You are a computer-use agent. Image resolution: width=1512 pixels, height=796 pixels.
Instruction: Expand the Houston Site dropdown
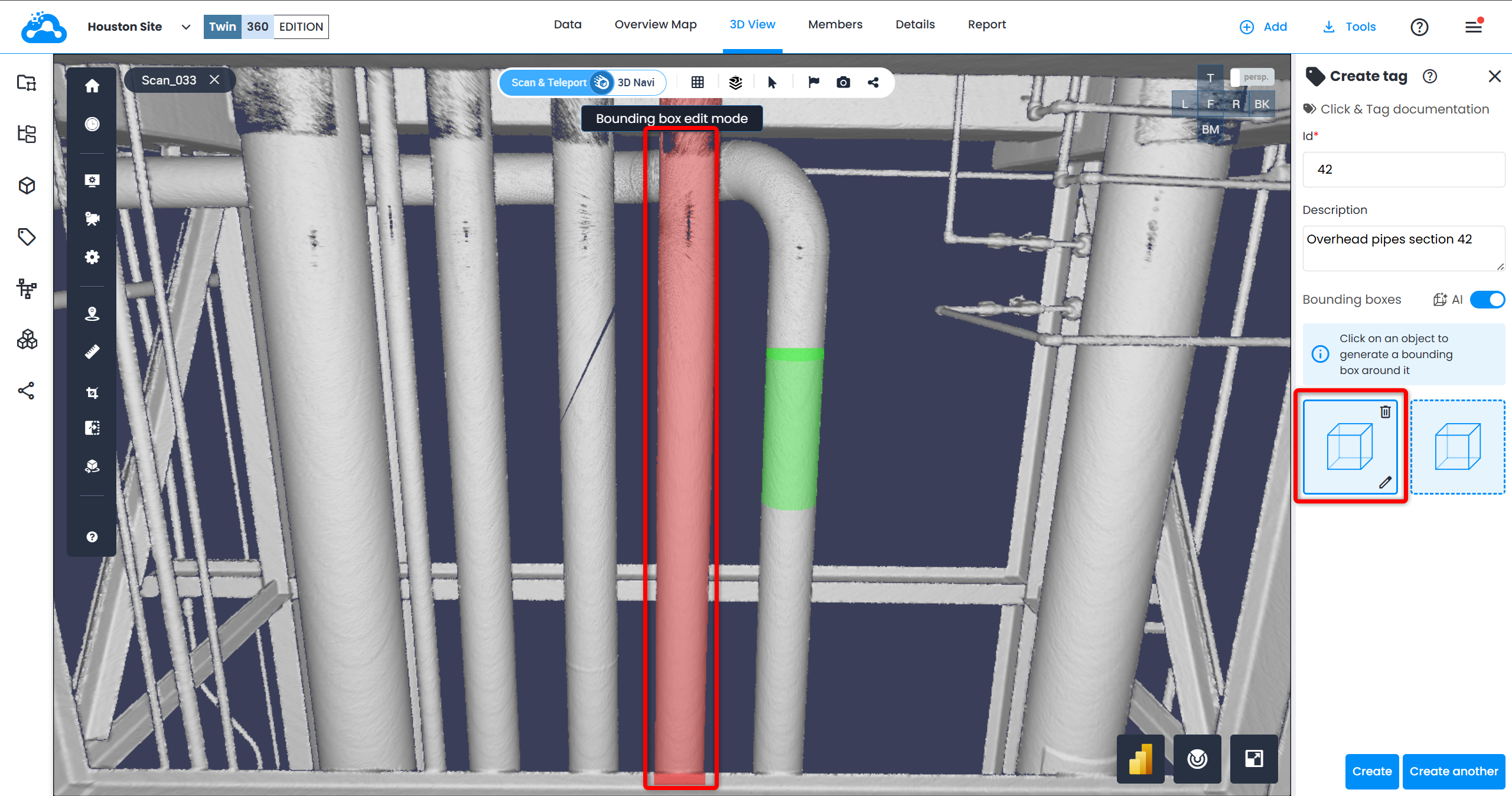[x=185, y=27]
